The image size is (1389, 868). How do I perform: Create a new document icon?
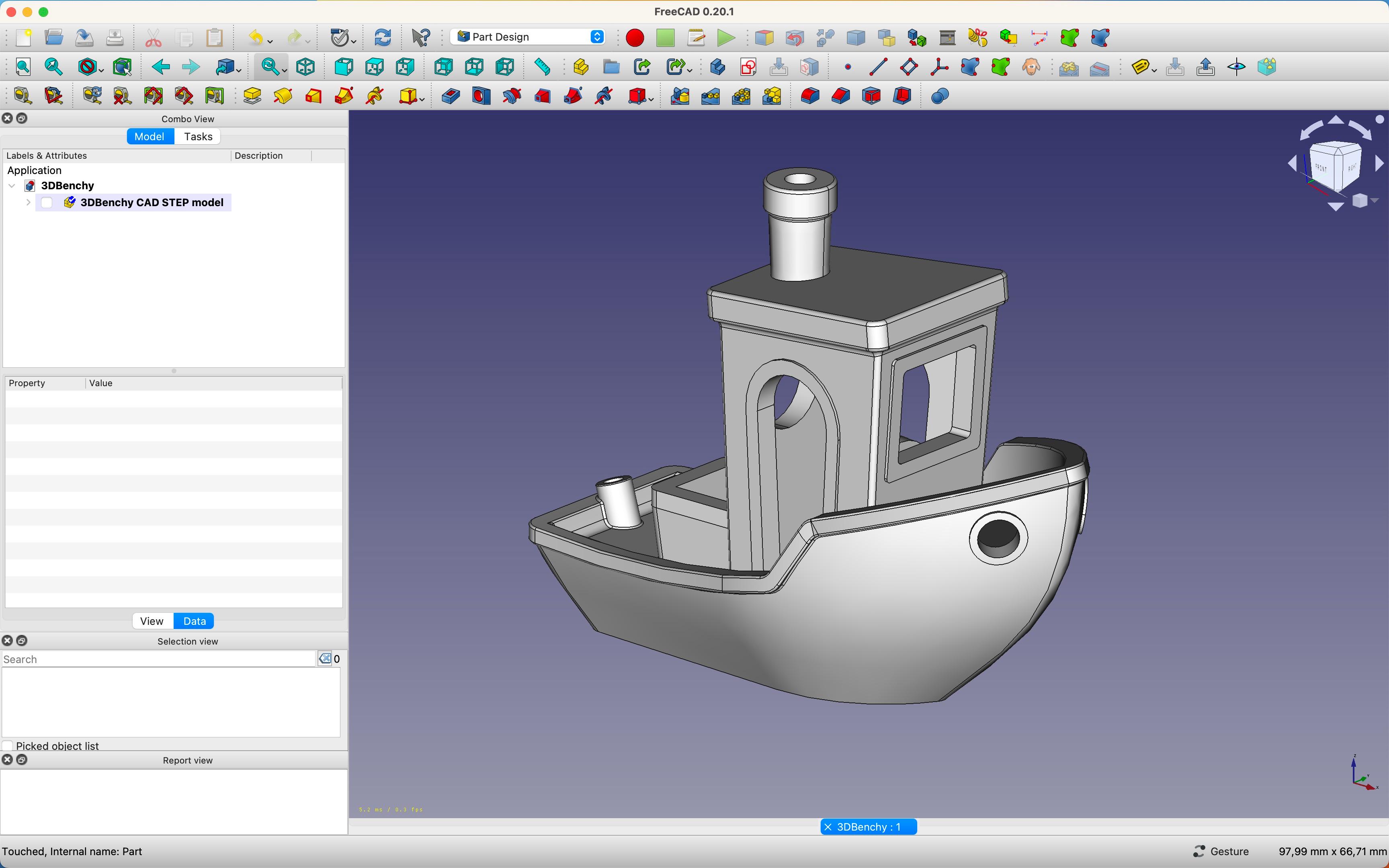(x=24, y=38)
